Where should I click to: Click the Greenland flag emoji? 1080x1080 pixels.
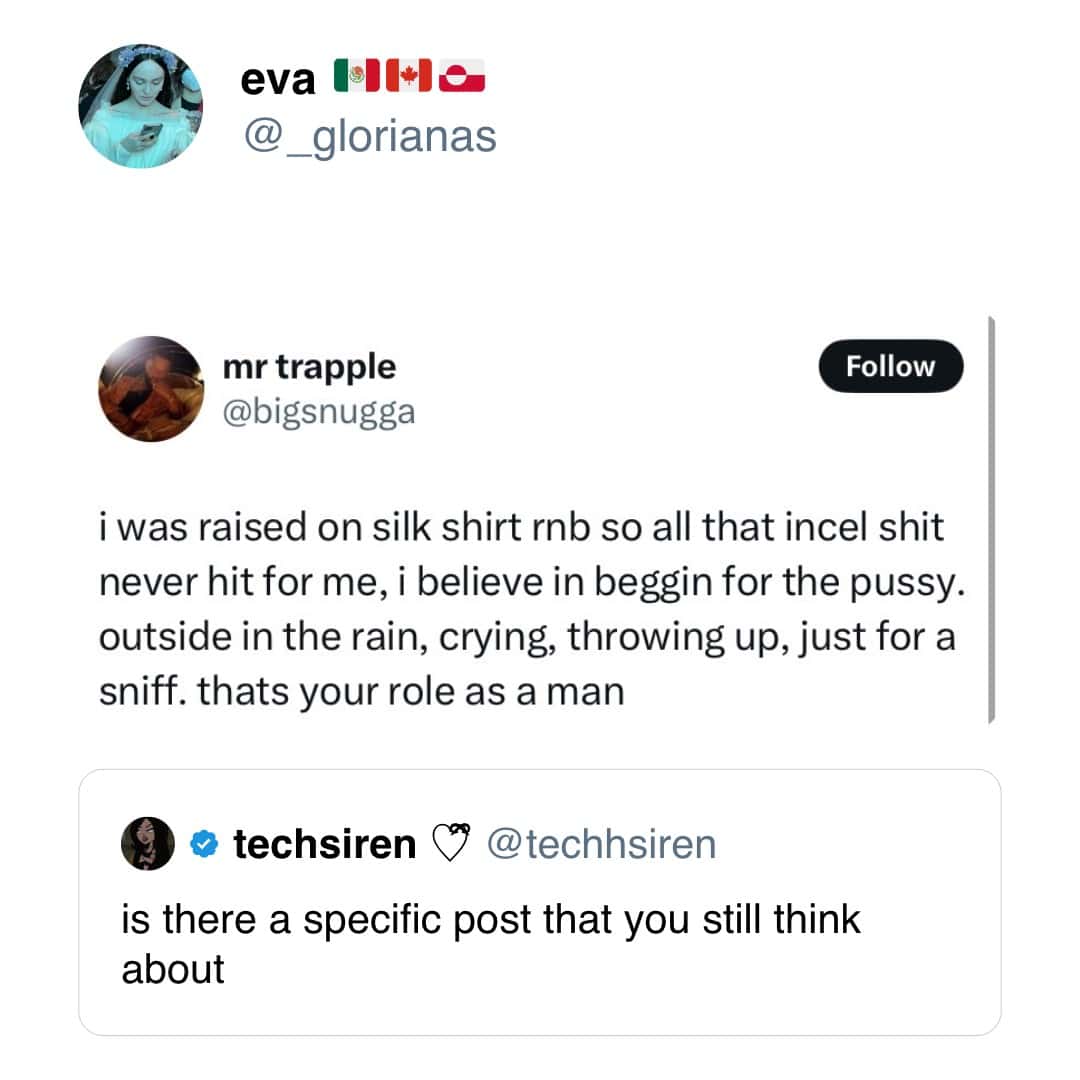462,77
